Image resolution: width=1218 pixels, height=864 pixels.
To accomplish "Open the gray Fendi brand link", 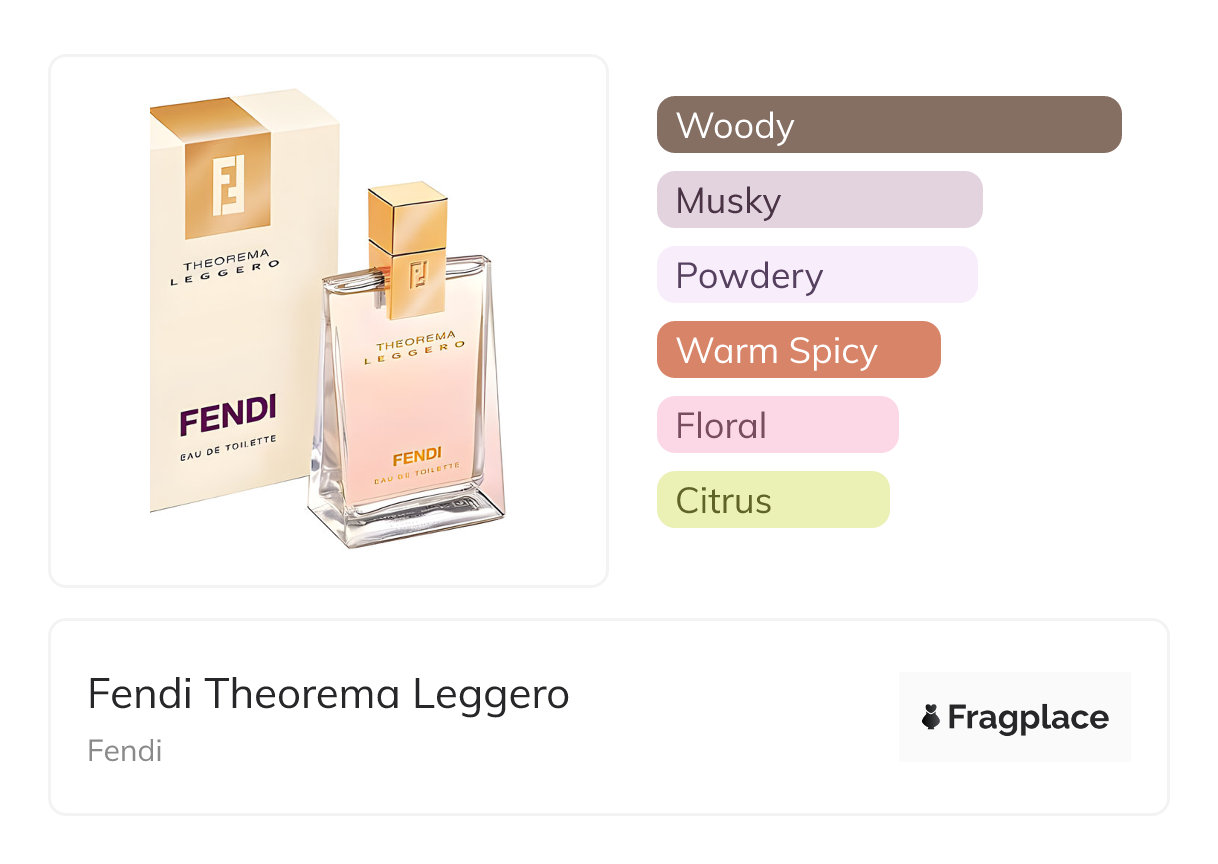I will coord(125,750).
